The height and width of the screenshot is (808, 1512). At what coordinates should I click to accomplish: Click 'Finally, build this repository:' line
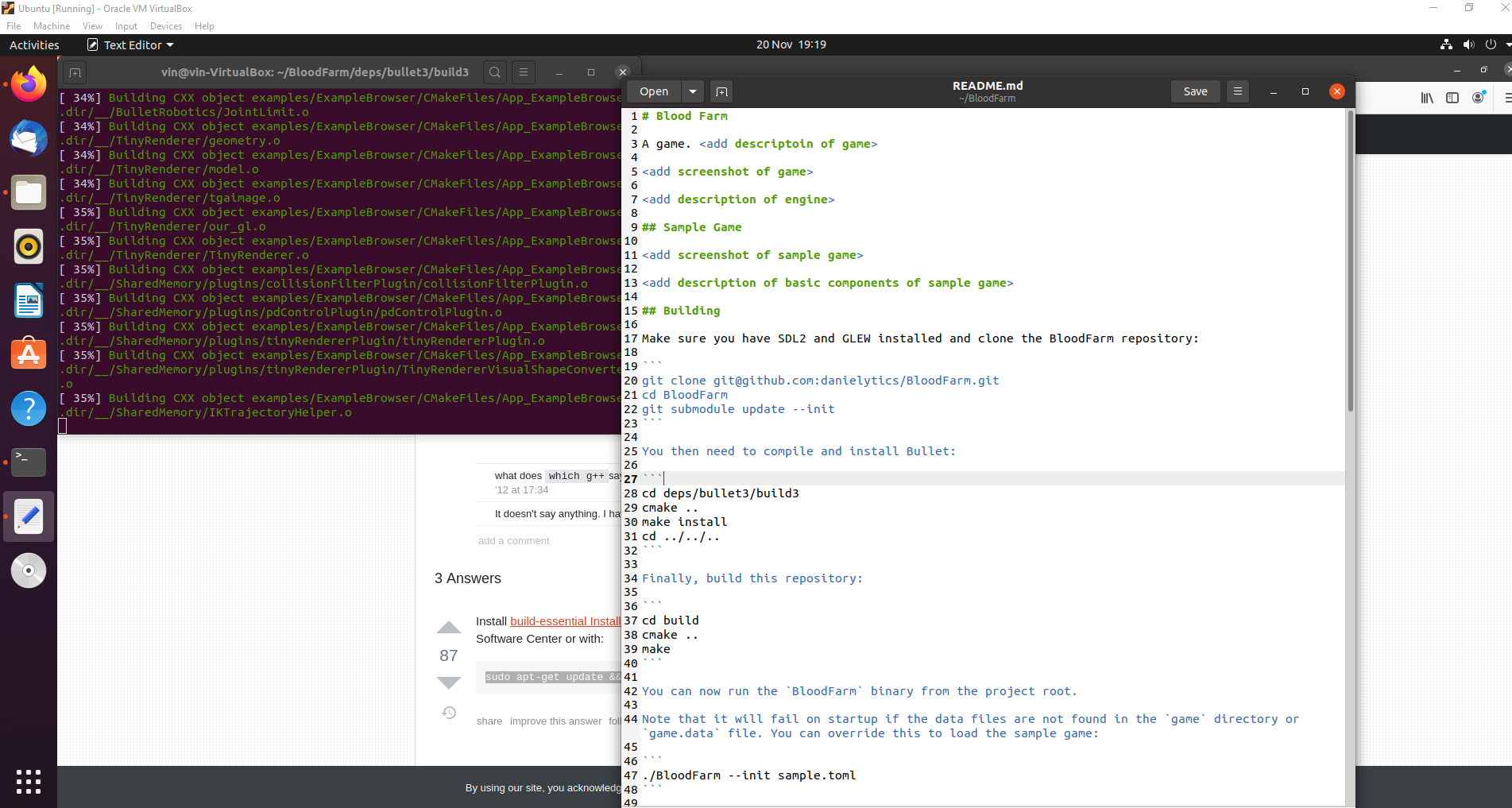752,578
